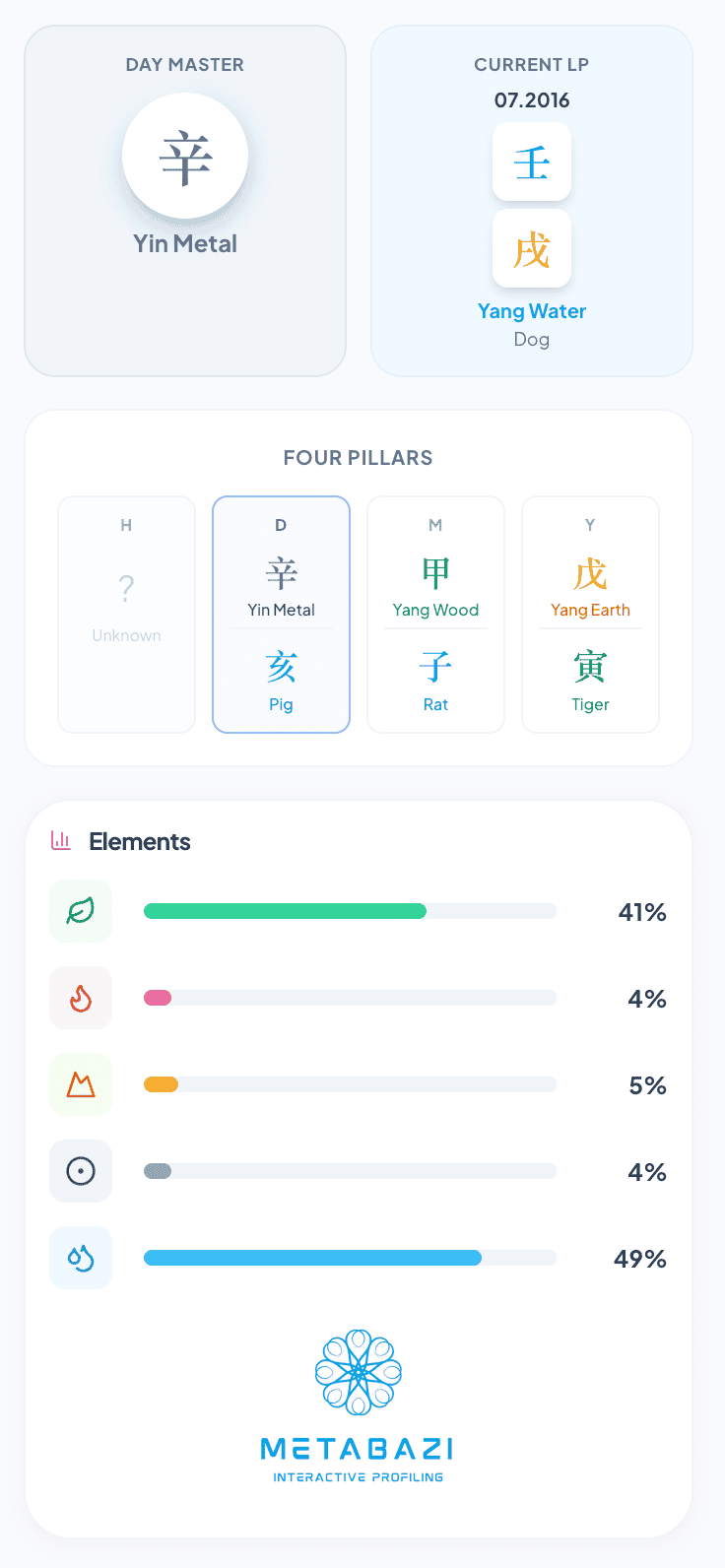
Task: Click the Fire element flame icon
Action: coord(81,998)
